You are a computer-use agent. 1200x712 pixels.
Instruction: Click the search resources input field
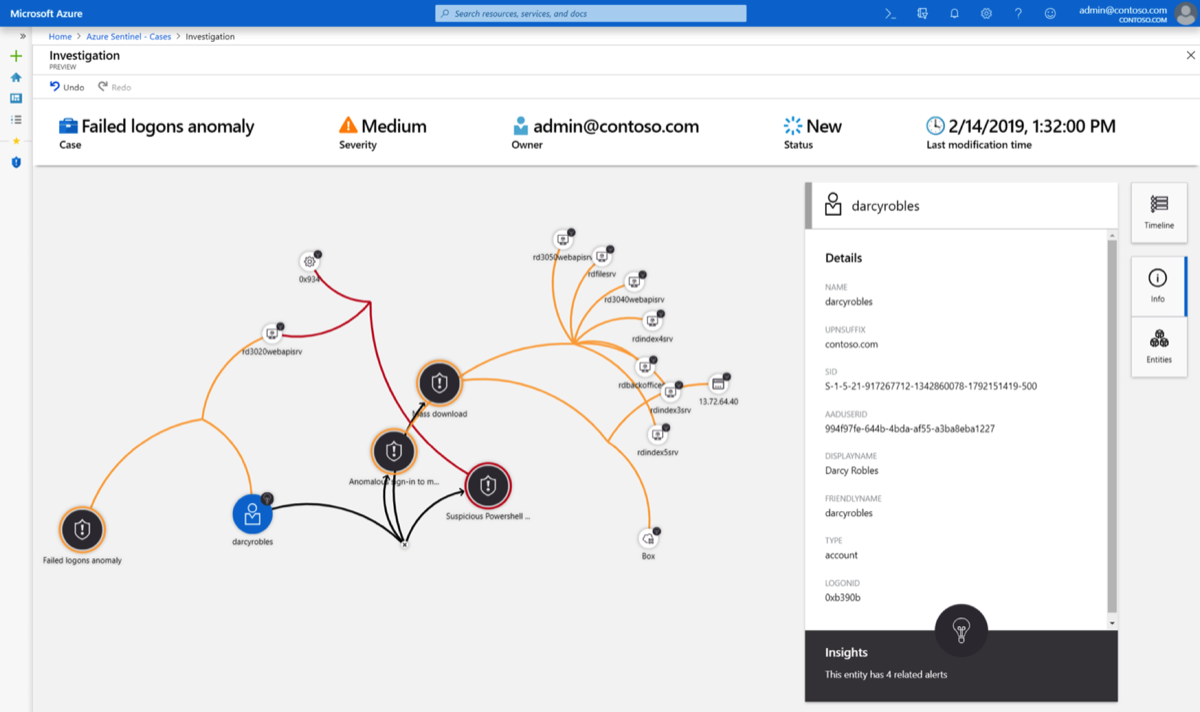point(591,13)
